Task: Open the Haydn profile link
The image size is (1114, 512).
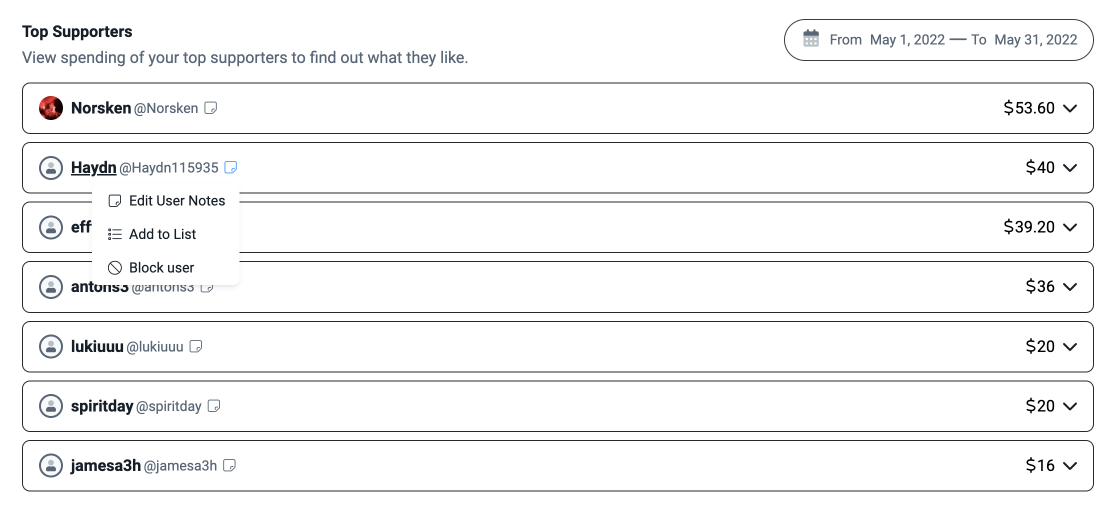Action: pos(94,168)
